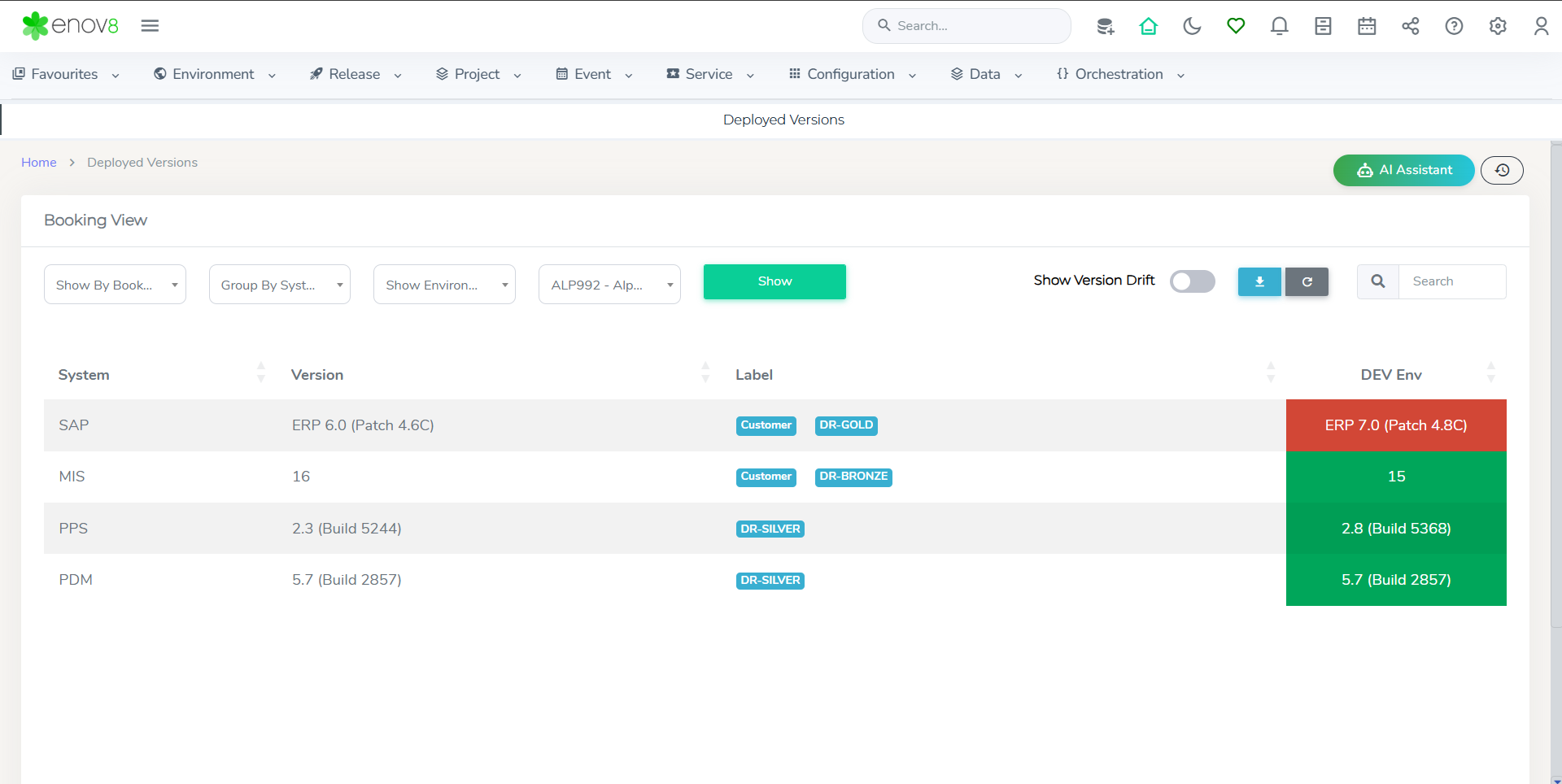This screenshot has height=784, width=1562.
Task: Launch the AI Assistant button
Action: (1403, 170)
